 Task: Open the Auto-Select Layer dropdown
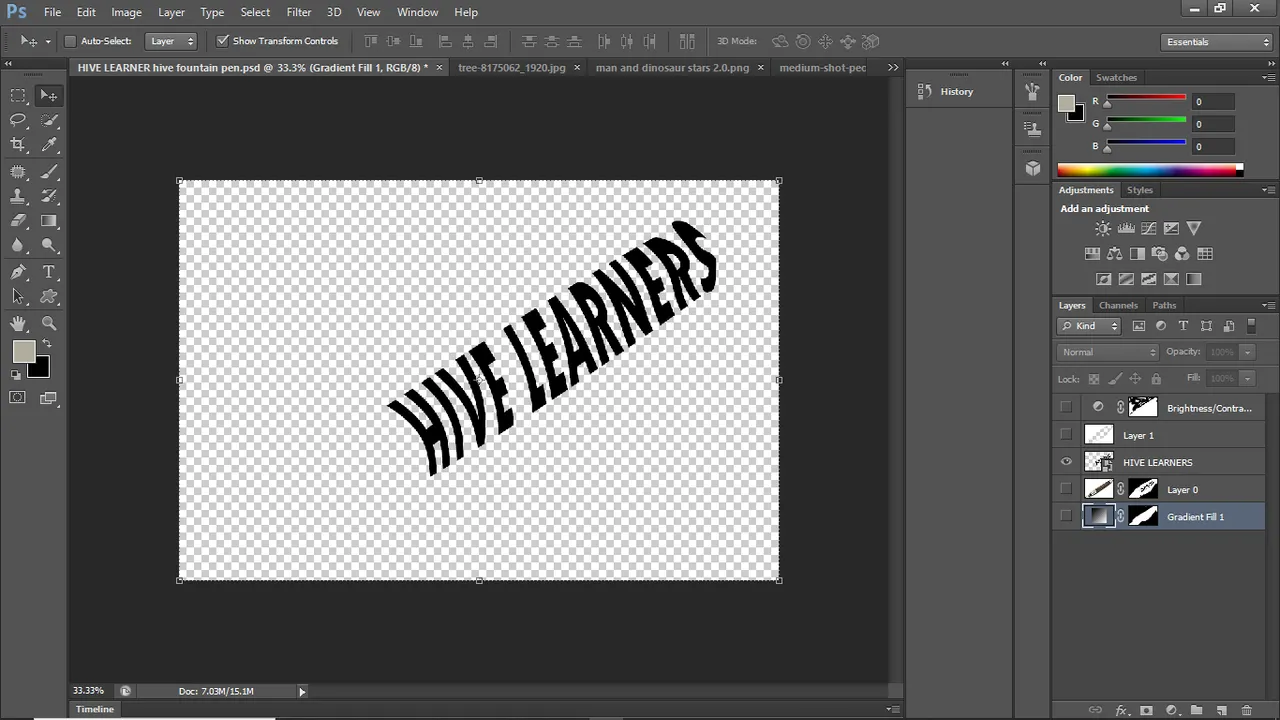[x=172, y=42]
